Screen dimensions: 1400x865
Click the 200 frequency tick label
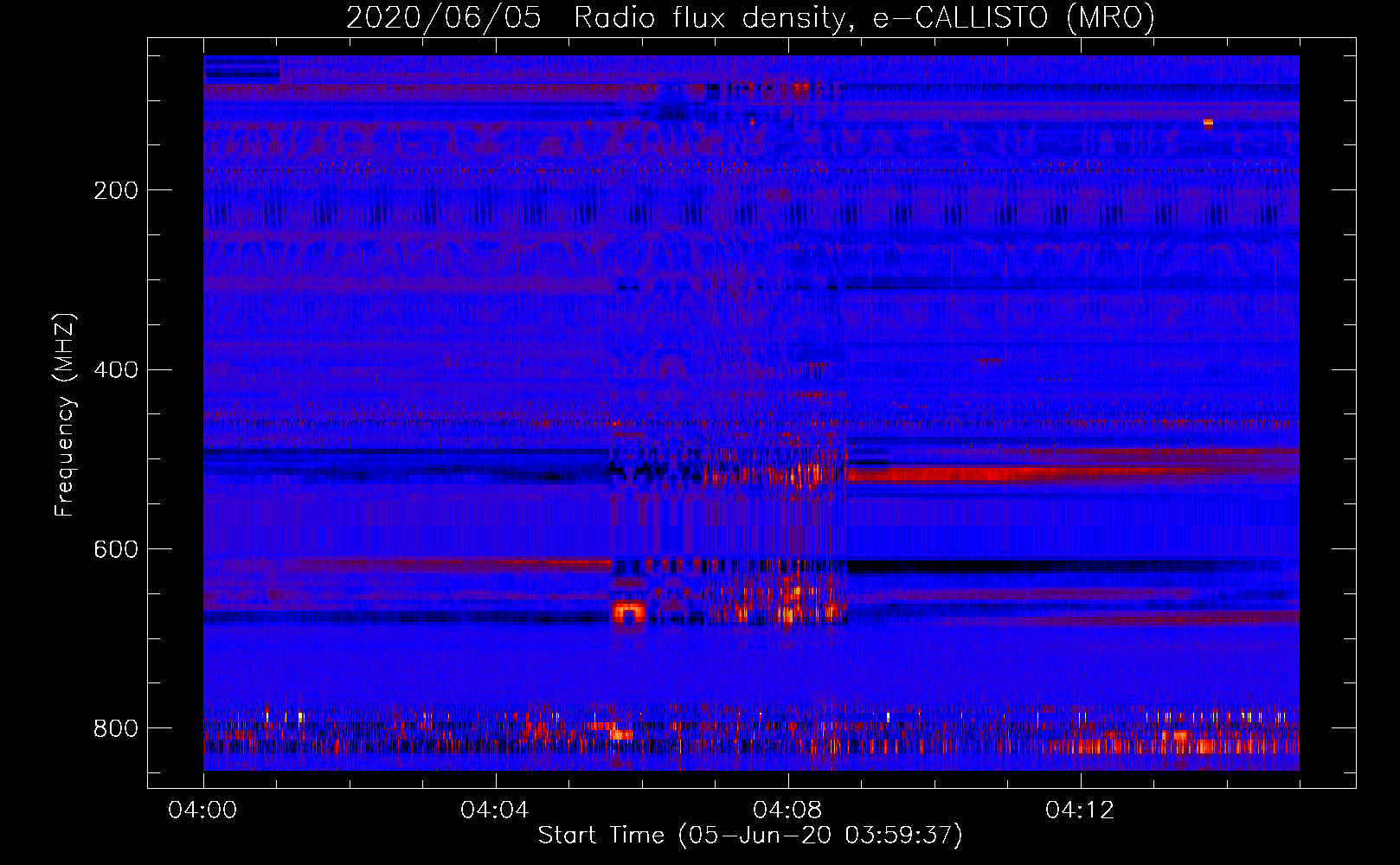[x=116, y=190]
